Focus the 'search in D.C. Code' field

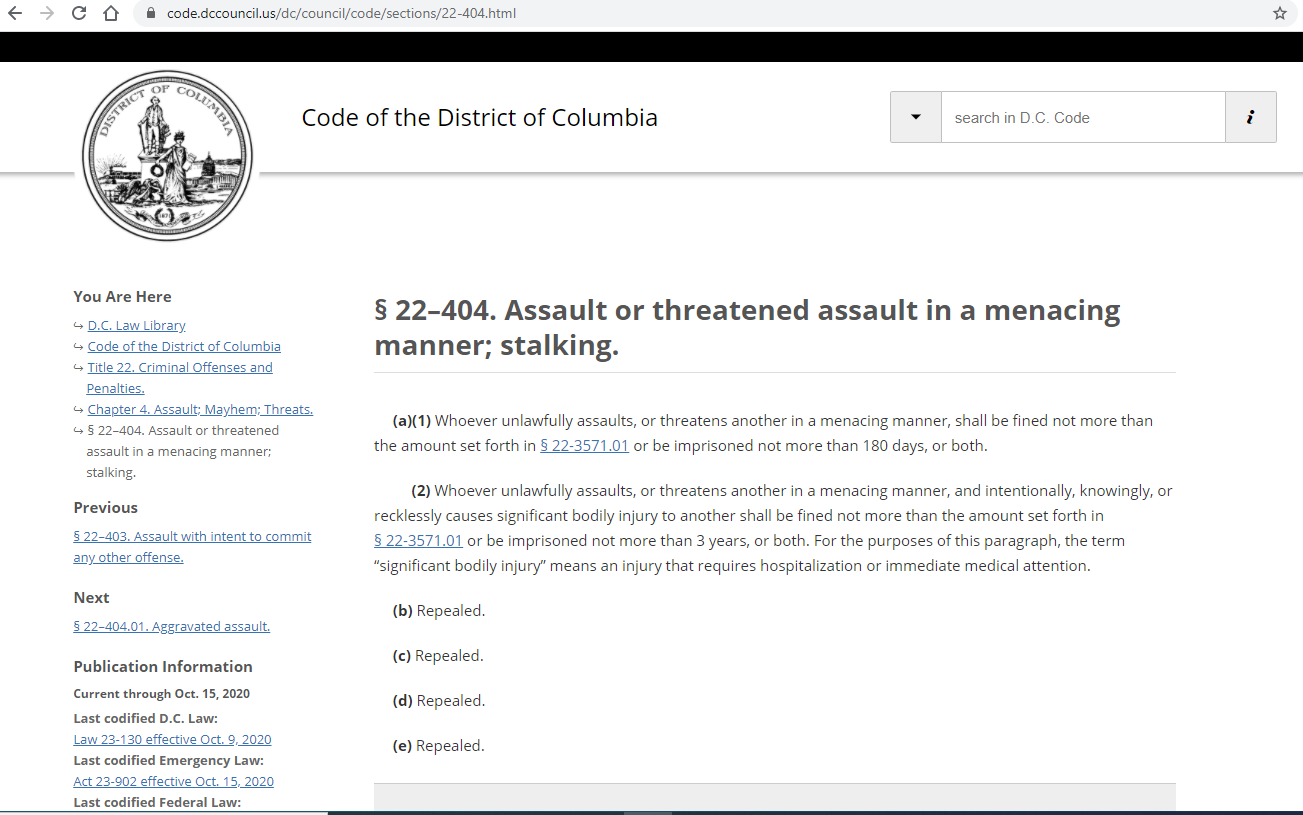point(1083,117)
